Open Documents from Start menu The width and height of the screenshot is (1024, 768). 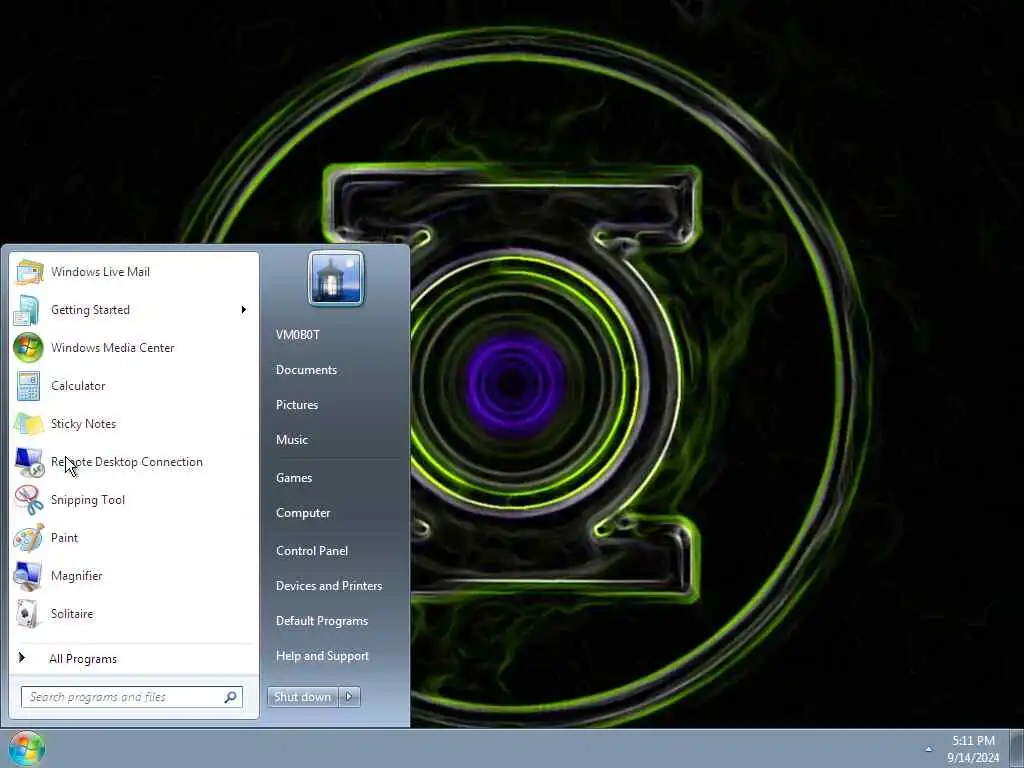tap(306, 370)
